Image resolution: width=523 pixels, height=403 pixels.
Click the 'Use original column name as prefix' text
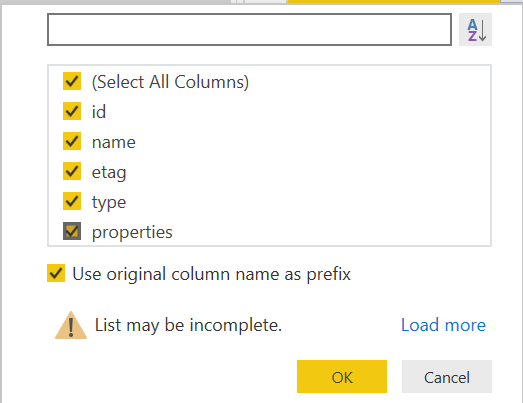(x=212, y=275)
